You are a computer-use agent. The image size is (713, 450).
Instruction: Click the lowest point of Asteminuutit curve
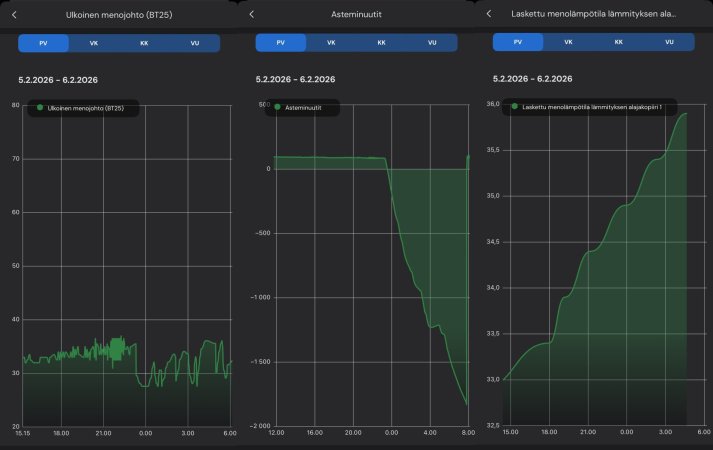pyautogui.click(x=466, y=403)
